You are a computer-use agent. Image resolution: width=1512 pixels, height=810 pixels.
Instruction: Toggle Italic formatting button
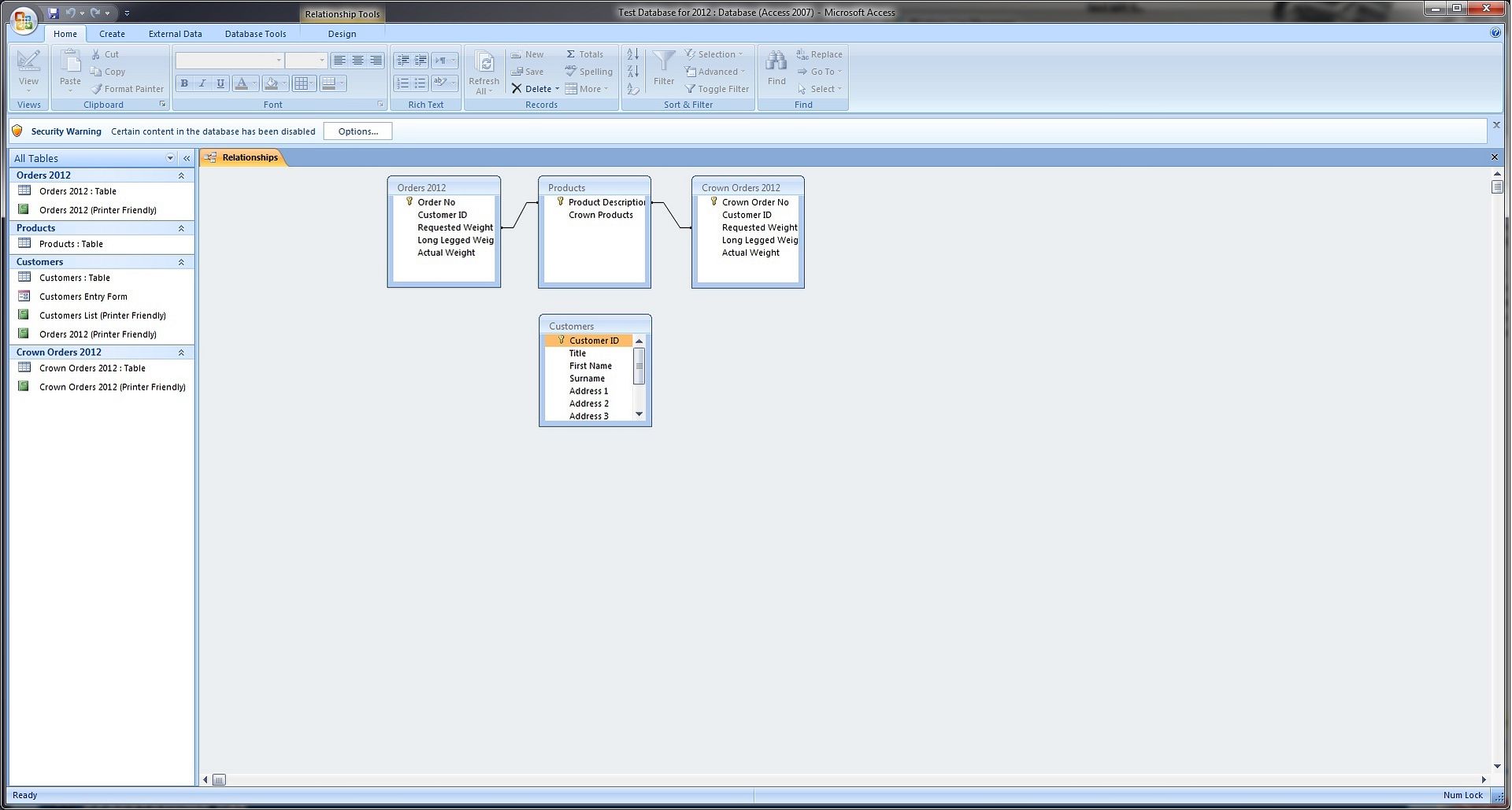[202, 83]
